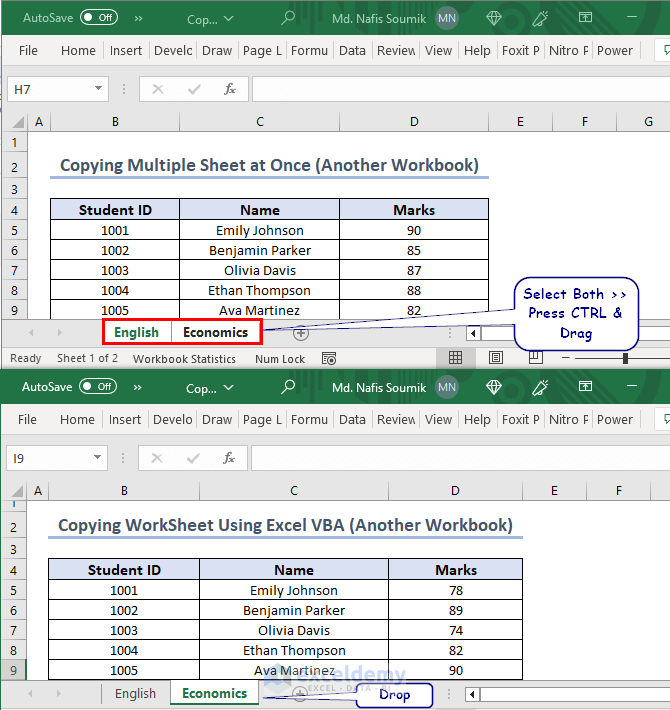Open Data tab in top window
The height and width of the screenshot is (710, 670).
352,50
